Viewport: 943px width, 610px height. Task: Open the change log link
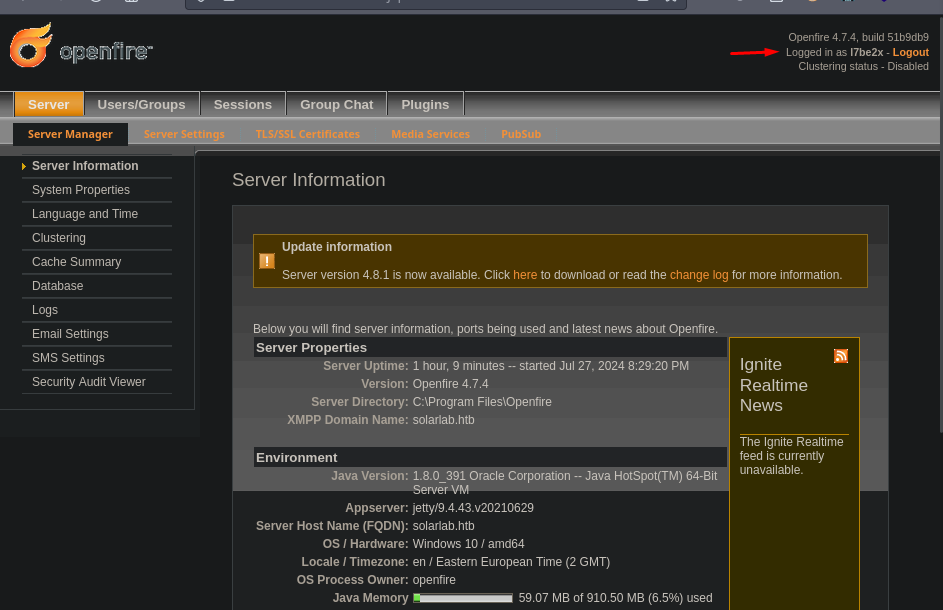698,275
